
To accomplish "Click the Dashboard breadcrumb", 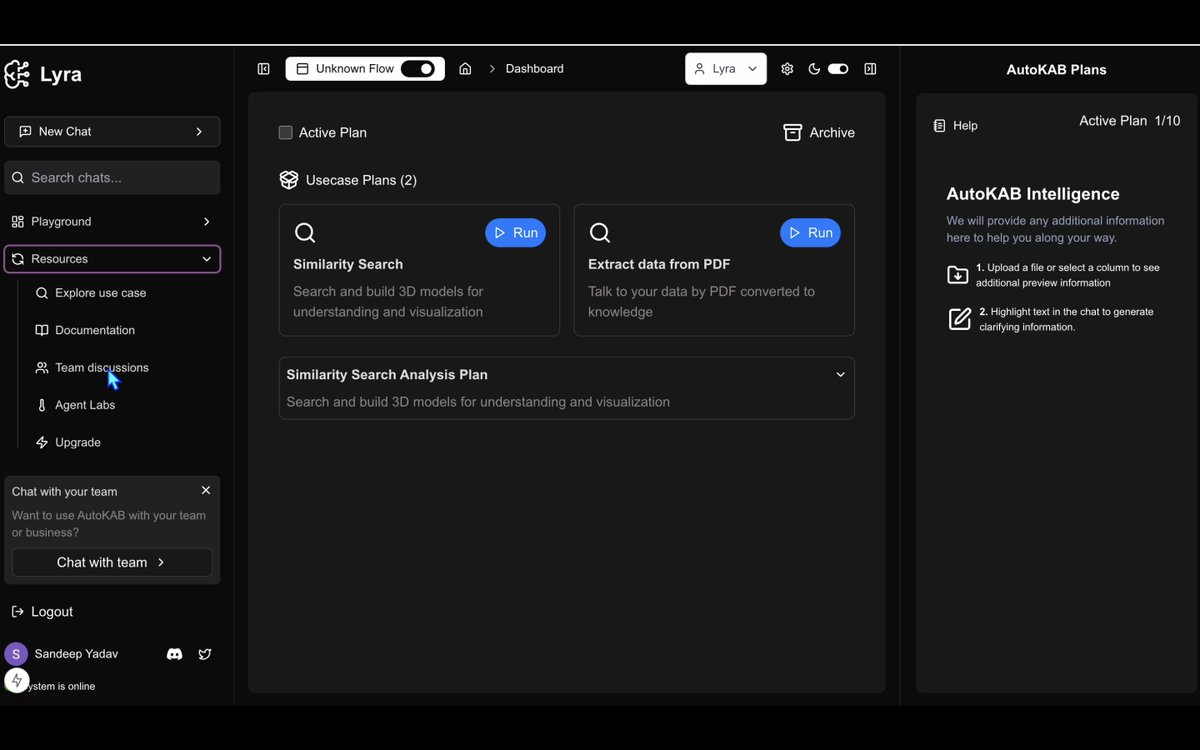I will click(534, 69).
